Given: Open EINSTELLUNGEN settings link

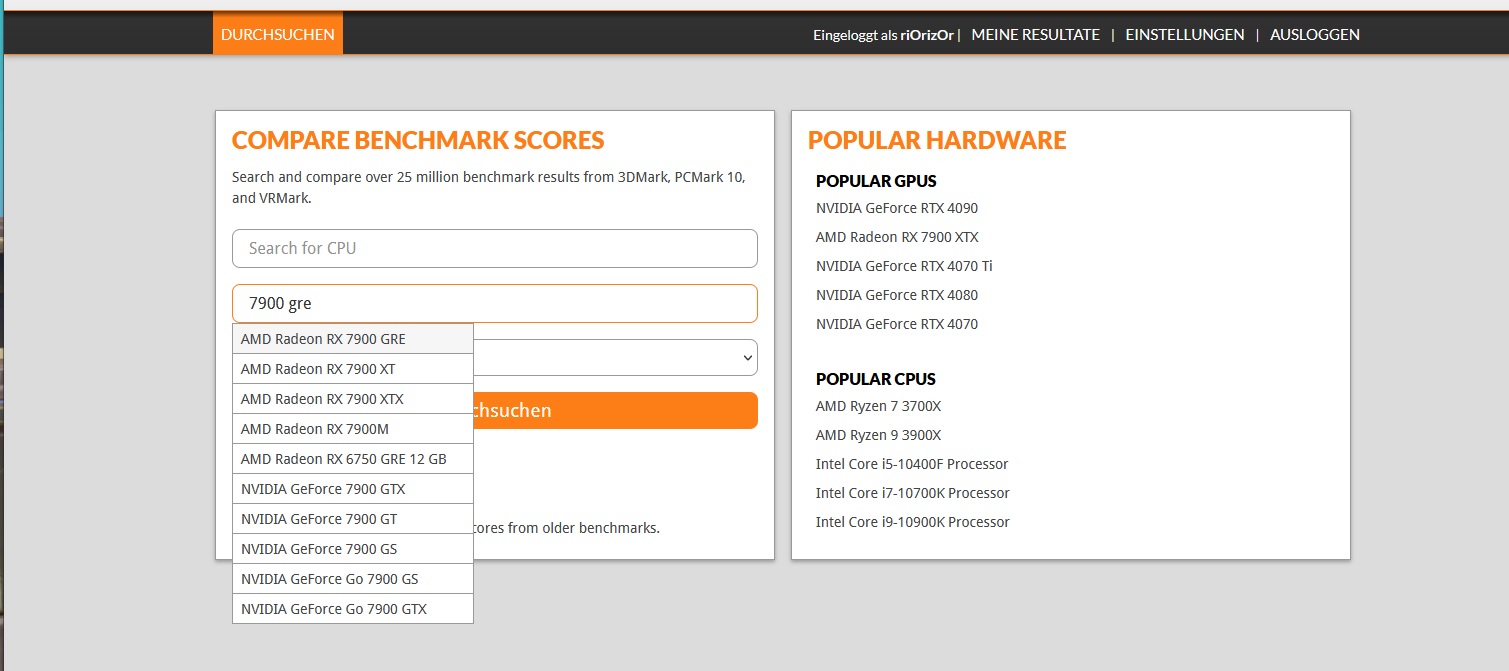Looking at the screenshot, I should [1185, 34].
